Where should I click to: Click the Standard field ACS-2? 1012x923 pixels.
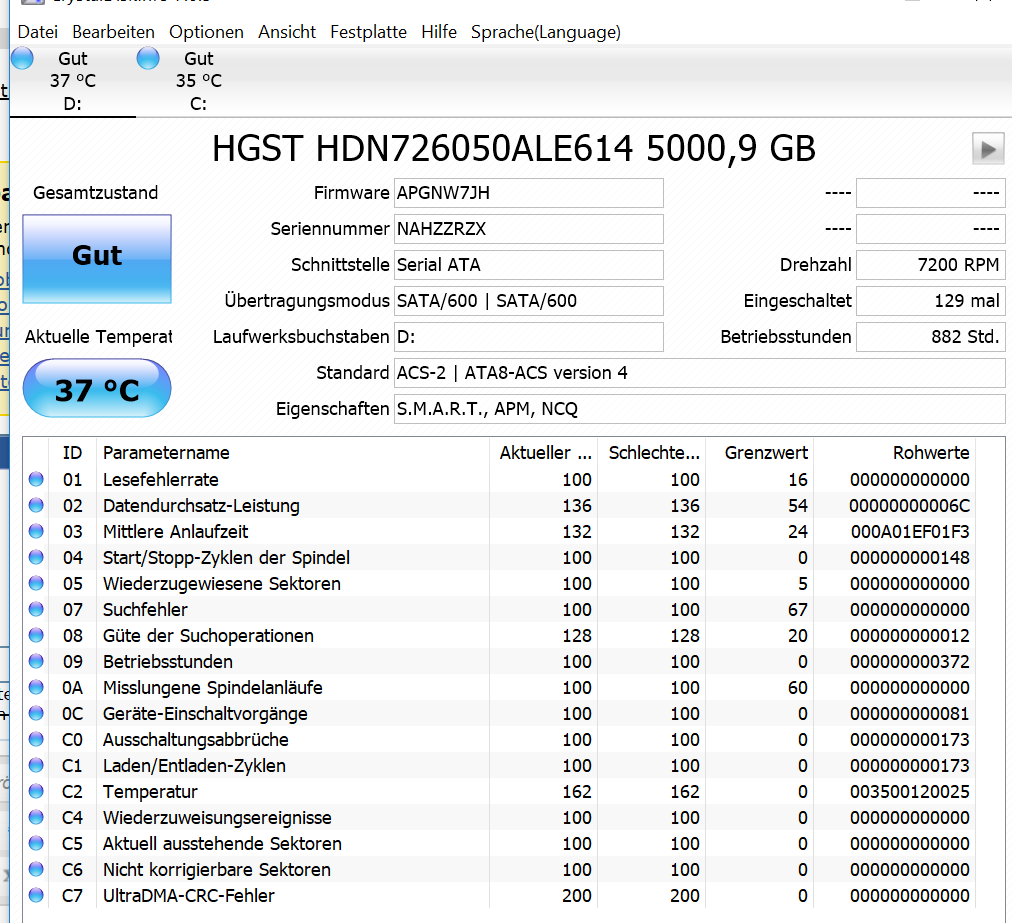tap(700, 373)
